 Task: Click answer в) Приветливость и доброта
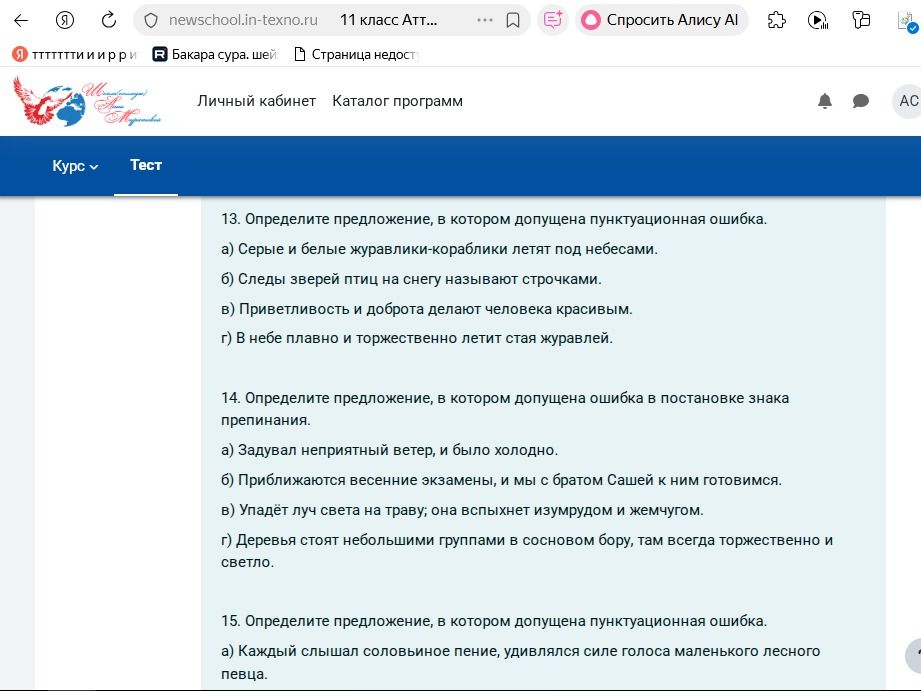point(427,309)
